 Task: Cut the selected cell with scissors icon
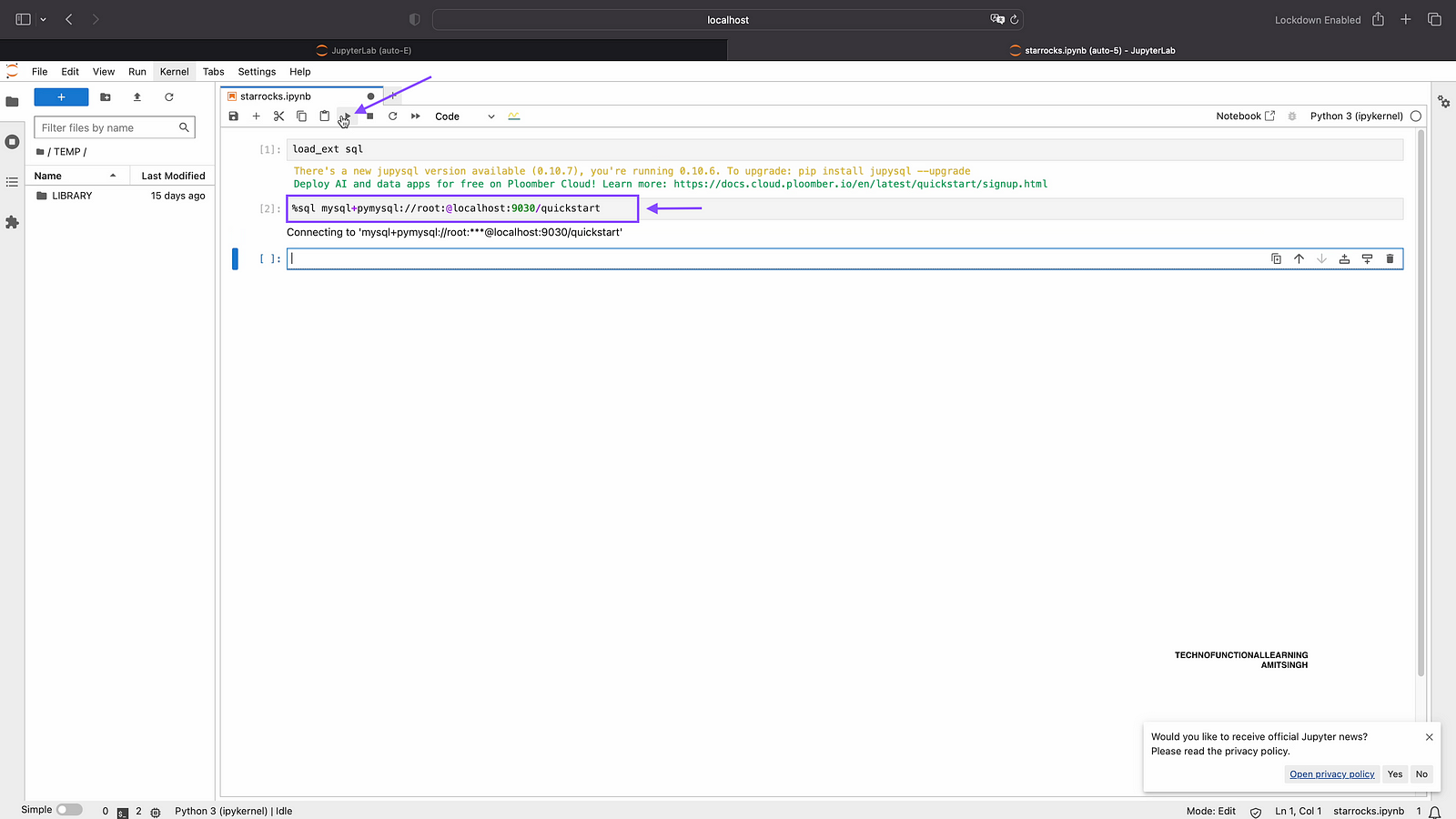278,116
